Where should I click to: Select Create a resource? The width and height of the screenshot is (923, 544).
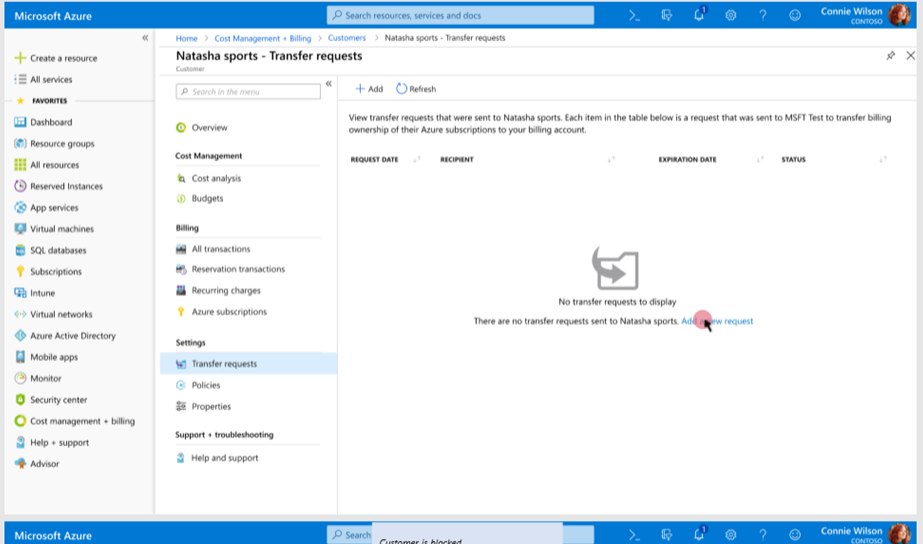(x=57, y=58)
